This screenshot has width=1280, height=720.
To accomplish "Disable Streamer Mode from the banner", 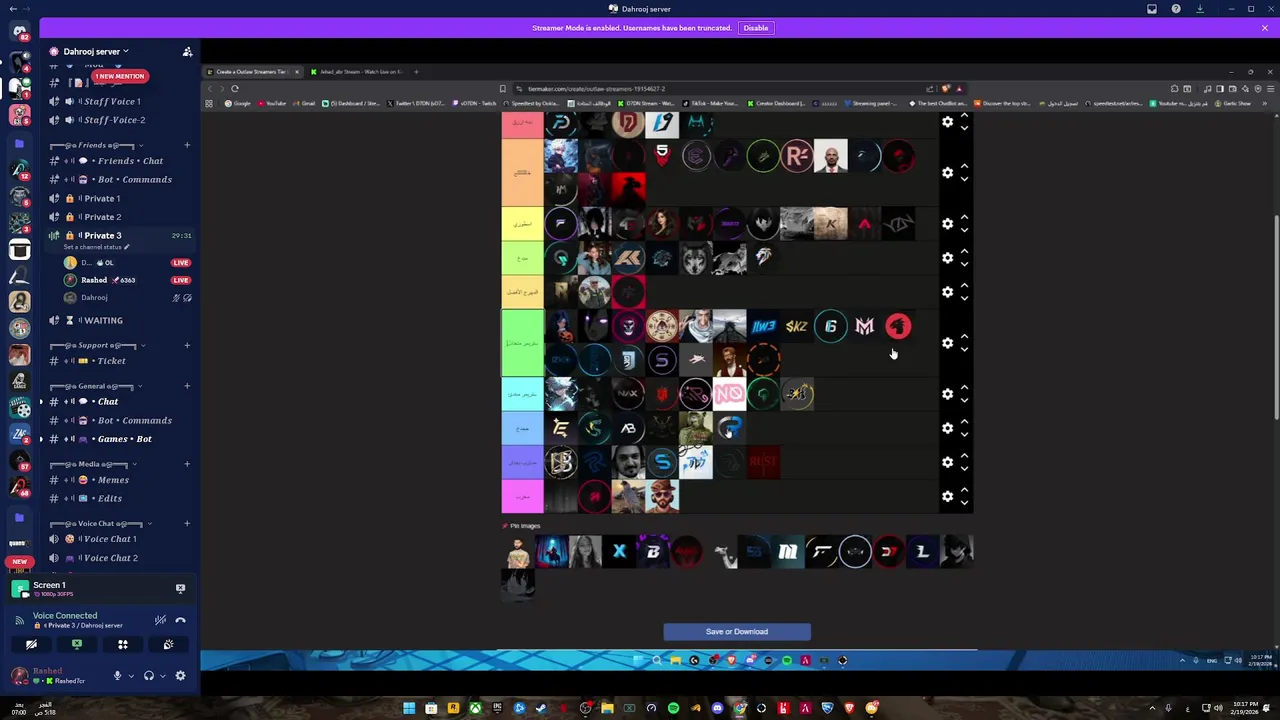I will pyautogui.click(x=755, y=28).
